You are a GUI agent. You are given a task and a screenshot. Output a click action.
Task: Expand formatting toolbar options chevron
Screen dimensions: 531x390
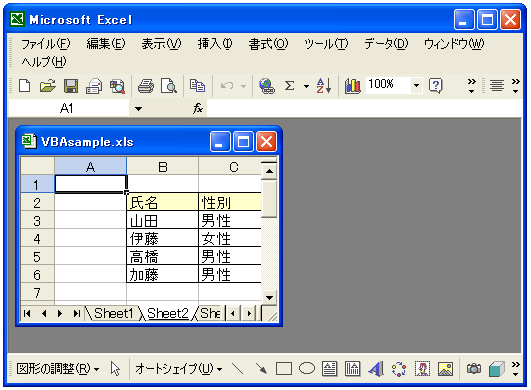coord(515,86)
